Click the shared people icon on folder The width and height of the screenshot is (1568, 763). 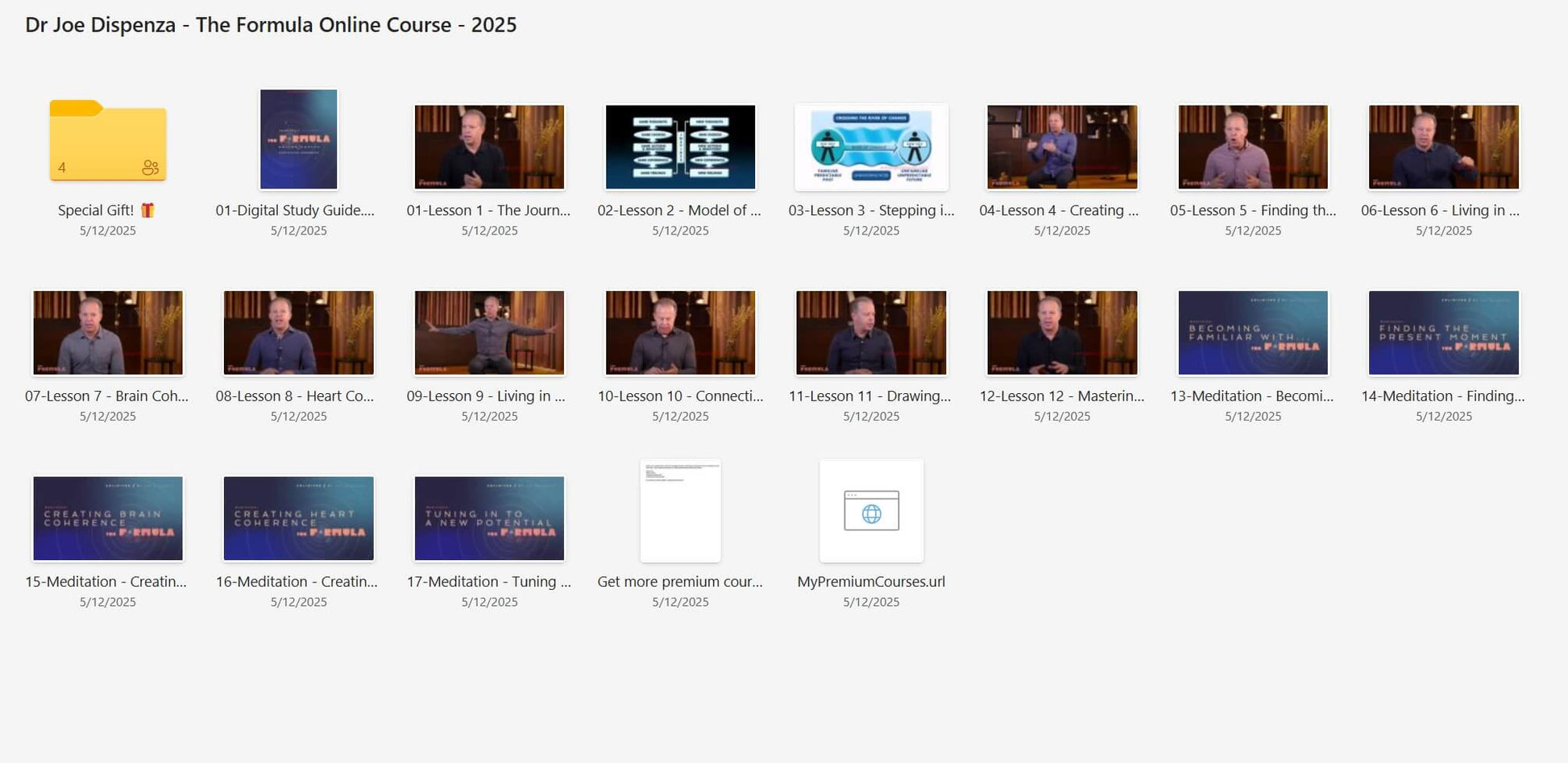150,168
